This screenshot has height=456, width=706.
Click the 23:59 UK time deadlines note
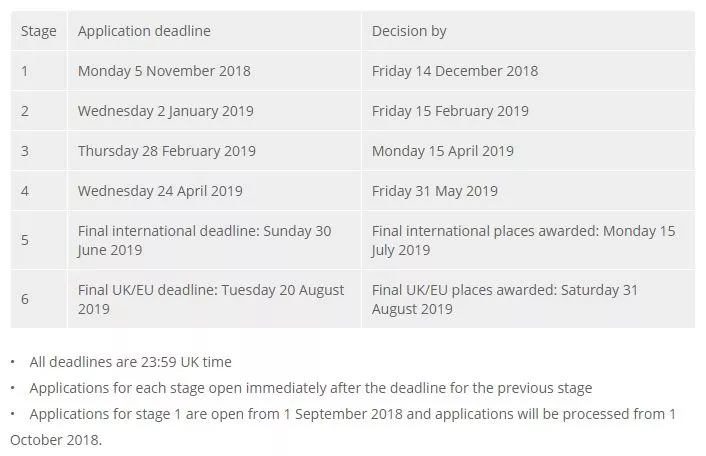(130, 362)
